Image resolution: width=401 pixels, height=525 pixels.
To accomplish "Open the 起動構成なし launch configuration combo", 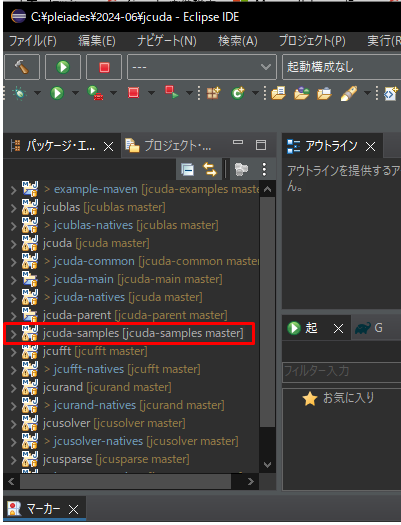I will click(x=341, y=67).
